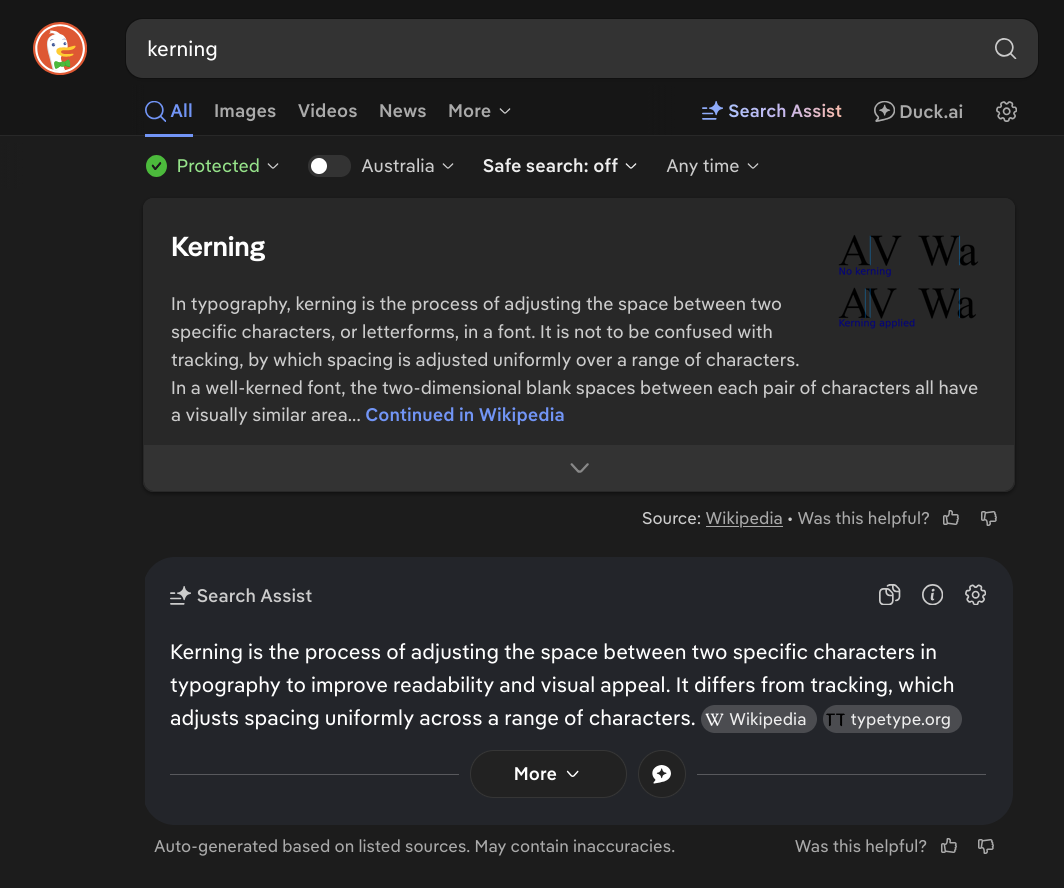Image resolution: width=1064 pixels, height=888 pixels.
Task: Thumbs up the Search Assist answer
Action: pos(949,846)
